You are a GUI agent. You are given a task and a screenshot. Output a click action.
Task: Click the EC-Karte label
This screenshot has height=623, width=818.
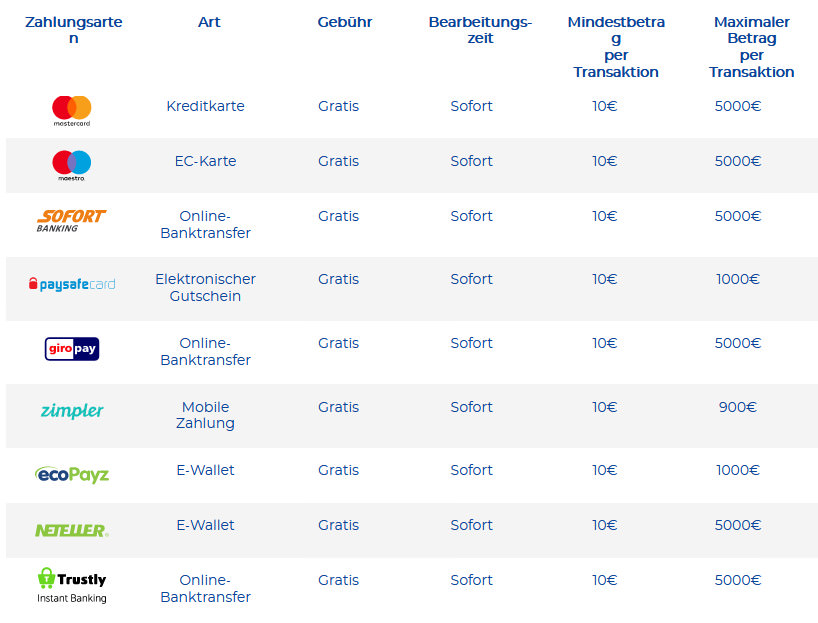pos(206,161)
